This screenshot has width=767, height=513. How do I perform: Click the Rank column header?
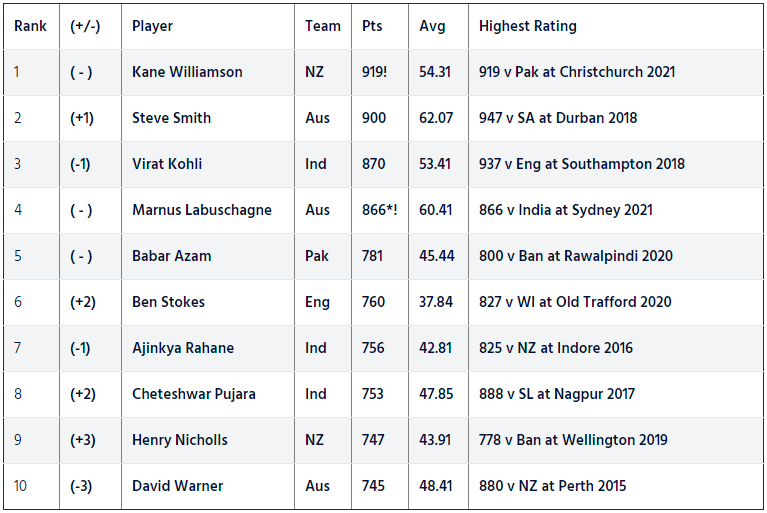click(30, 26)
